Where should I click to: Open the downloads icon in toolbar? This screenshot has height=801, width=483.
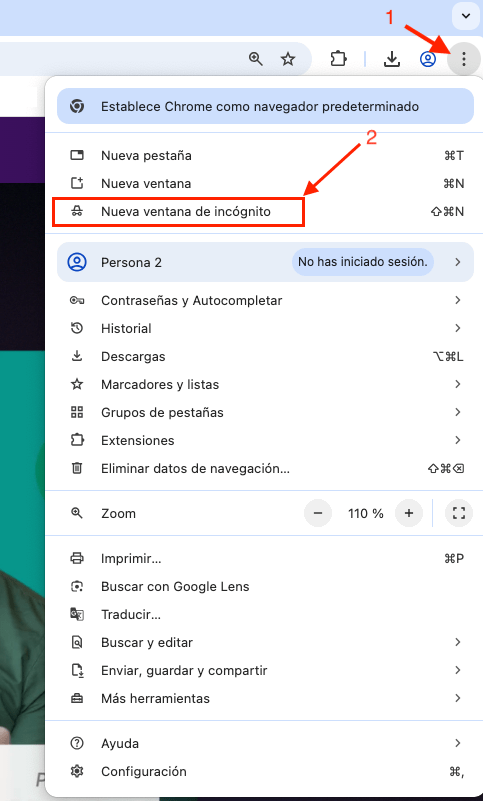(x=392, y=59)
